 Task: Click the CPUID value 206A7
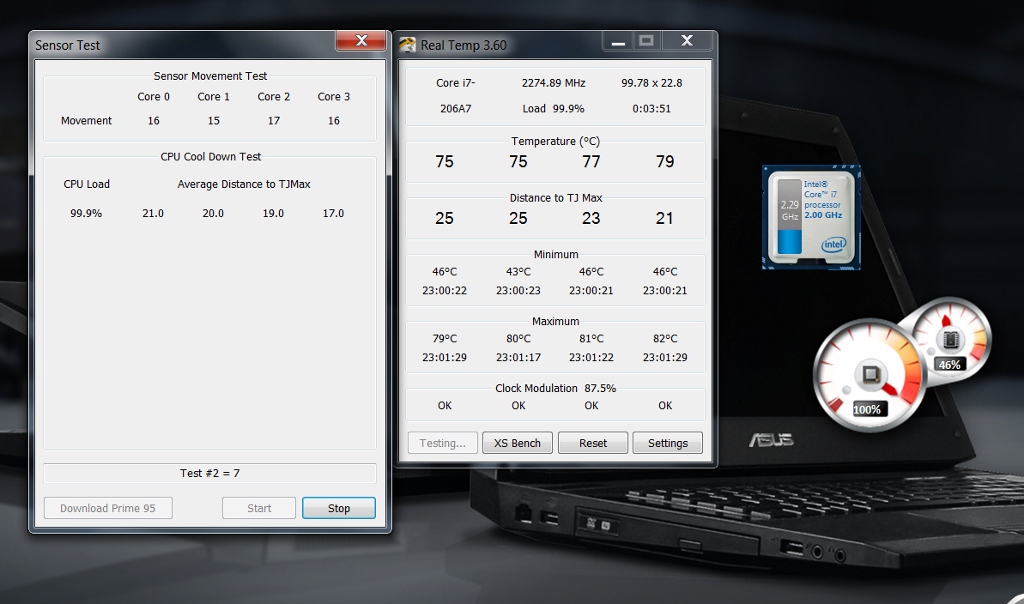[x=456, y=108]
